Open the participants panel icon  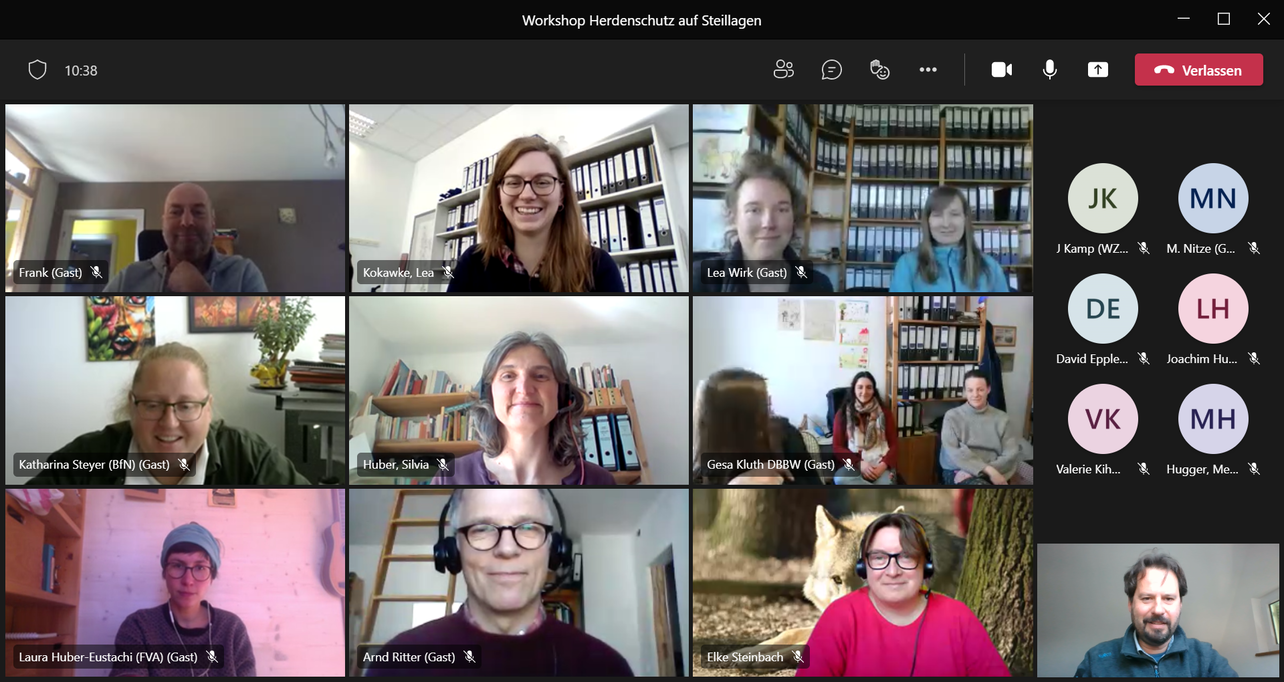[783, 70]
